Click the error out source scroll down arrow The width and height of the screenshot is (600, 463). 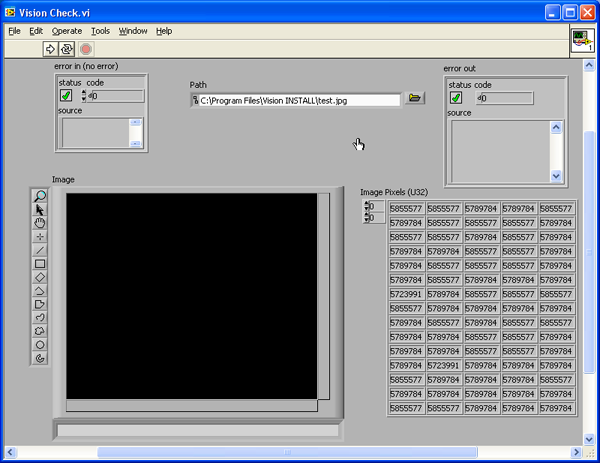click(x=556, y=176)
